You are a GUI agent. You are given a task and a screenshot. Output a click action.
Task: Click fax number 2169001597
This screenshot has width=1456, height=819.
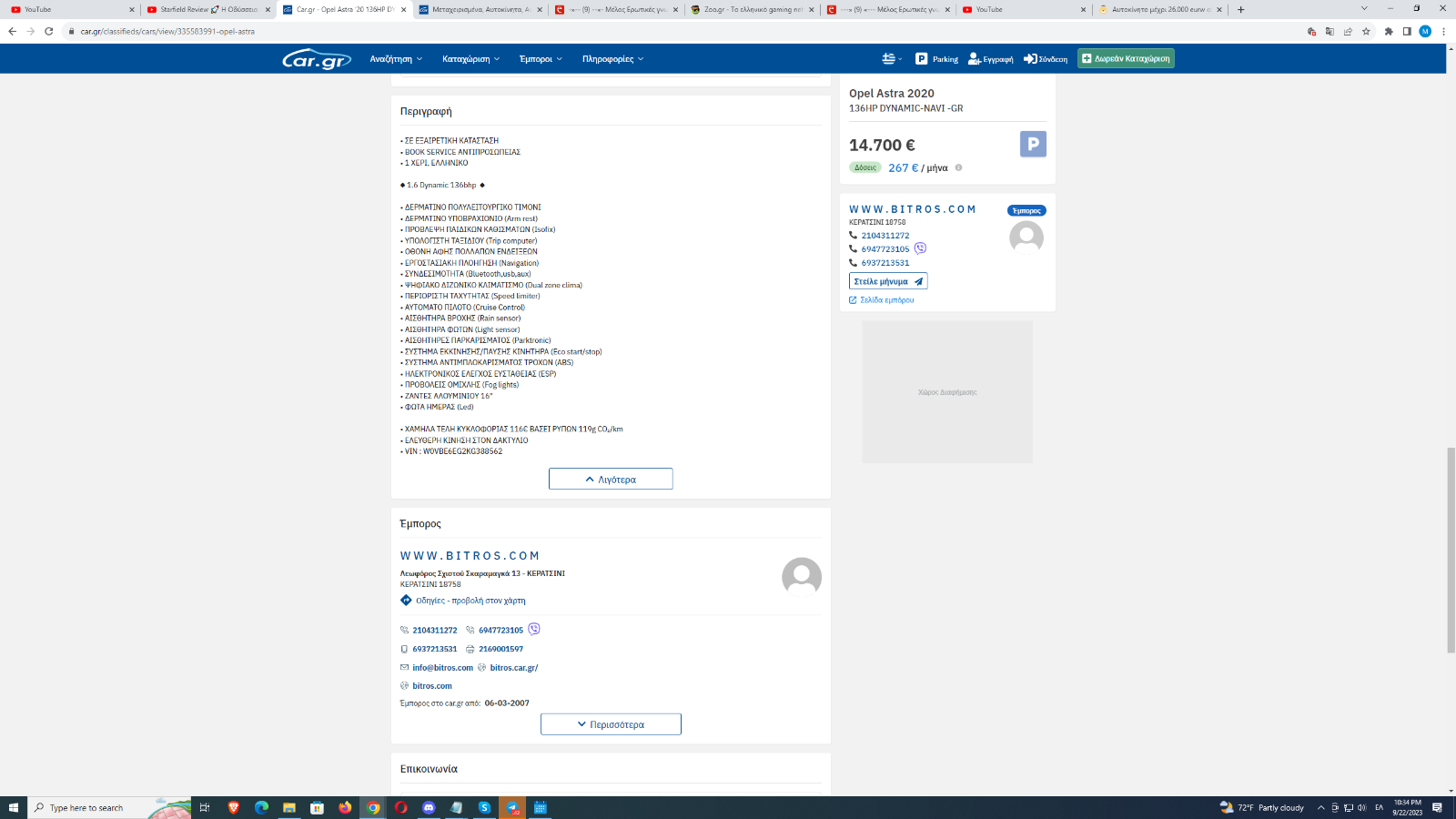coord(500,649)
